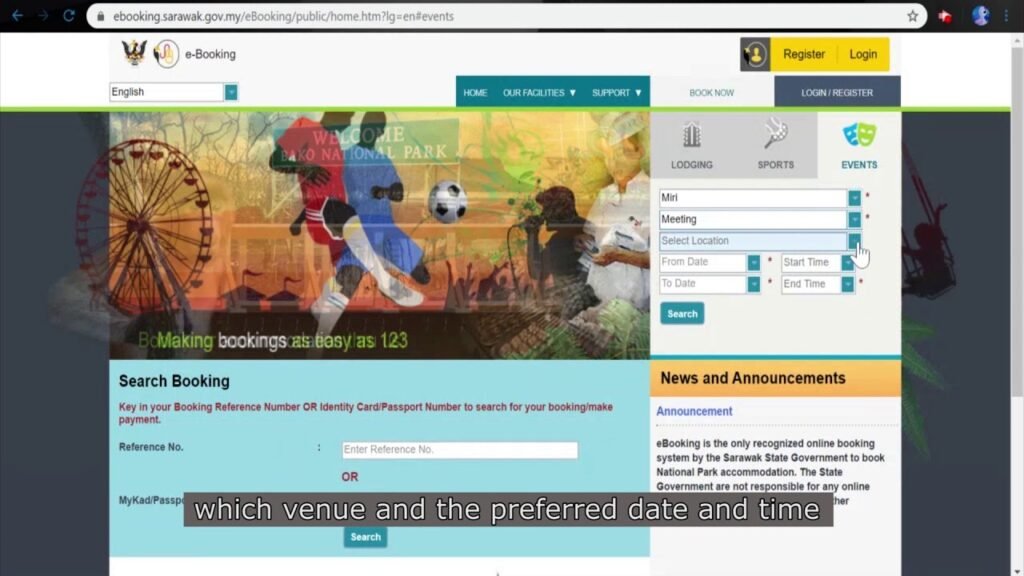Click the Register button
The width and height of the screenshot is (1024, 576).
[x=804, y=54]
